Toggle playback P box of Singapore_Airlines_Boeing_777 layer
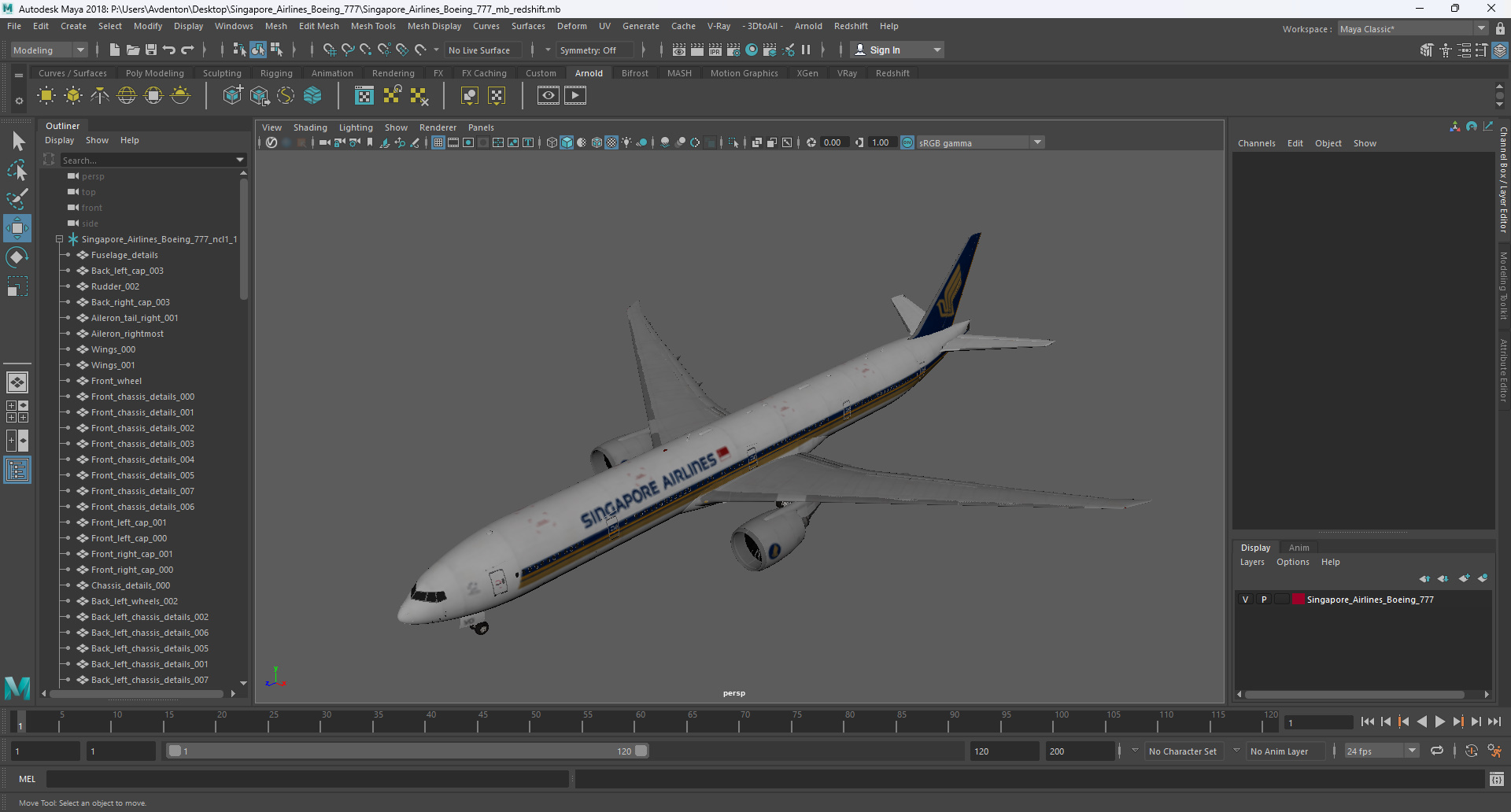Image resolution: width=1511 pixels, height=812 pixels. tap(1264, 600)
